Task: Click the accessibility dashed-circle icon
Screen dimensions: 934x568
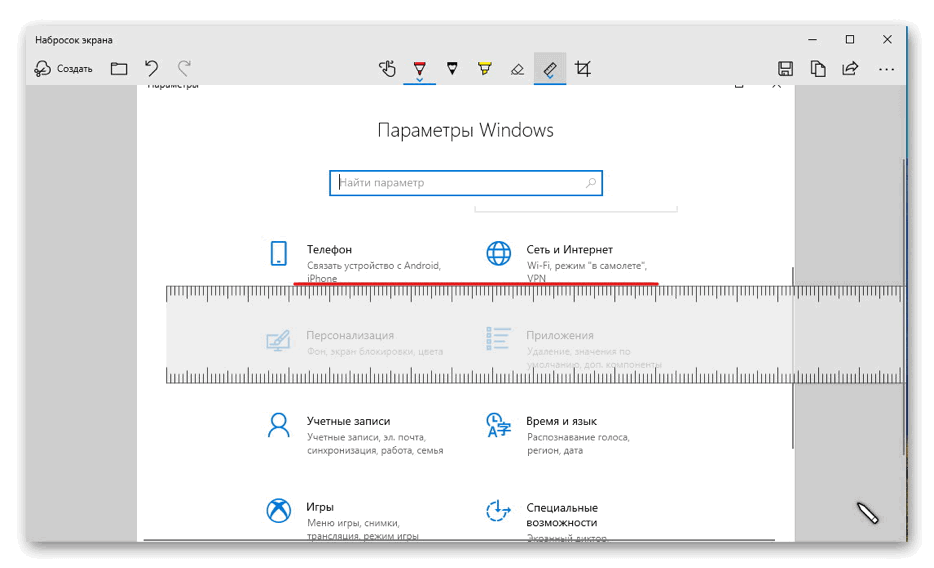Action: click(x=498, y=511)
